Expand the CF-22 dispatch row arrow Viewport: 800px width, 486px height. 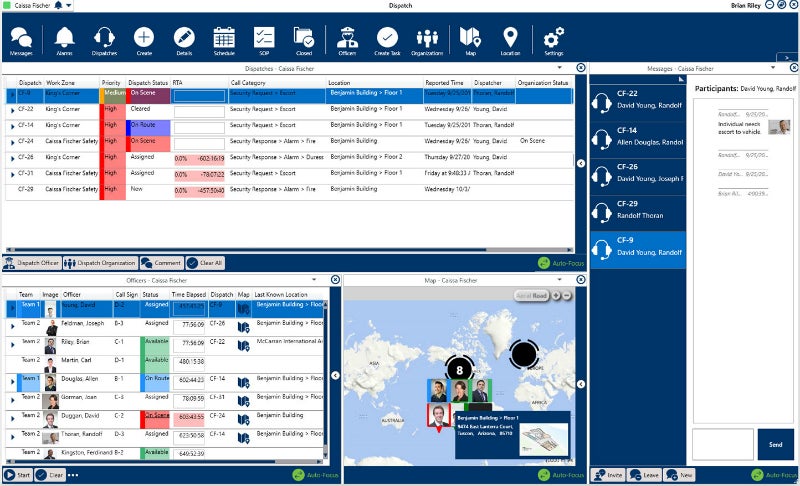point(11,109)
